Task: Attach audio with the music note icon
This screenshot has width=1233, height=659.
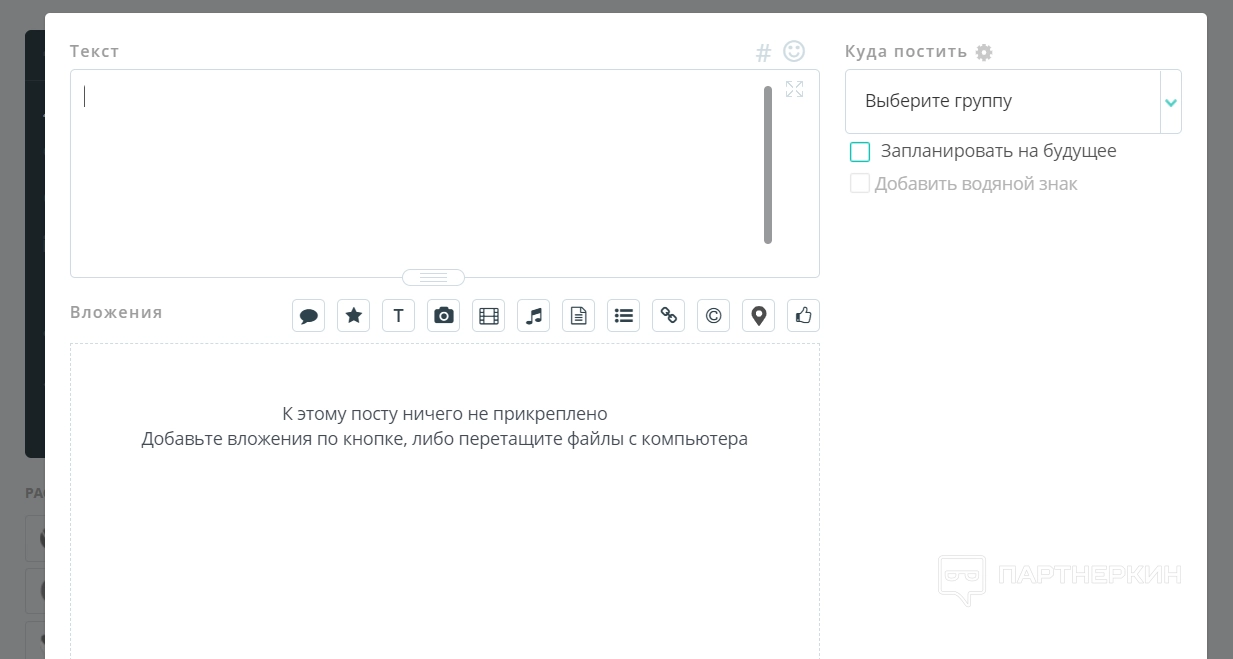Action: (534, 316)
